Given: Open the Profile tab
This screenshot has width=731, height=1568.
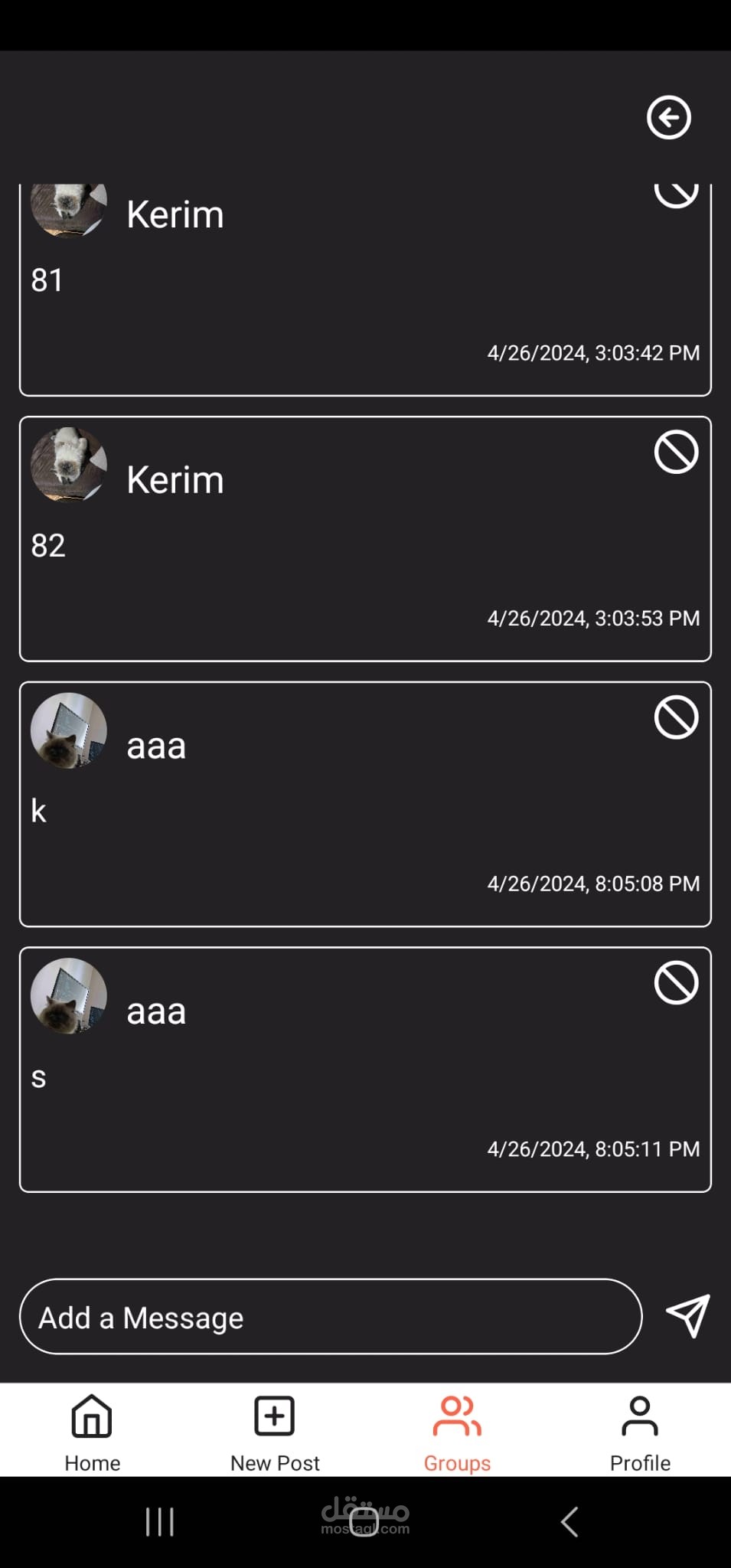Looking at the screenshot, I should click(640, 1433).
